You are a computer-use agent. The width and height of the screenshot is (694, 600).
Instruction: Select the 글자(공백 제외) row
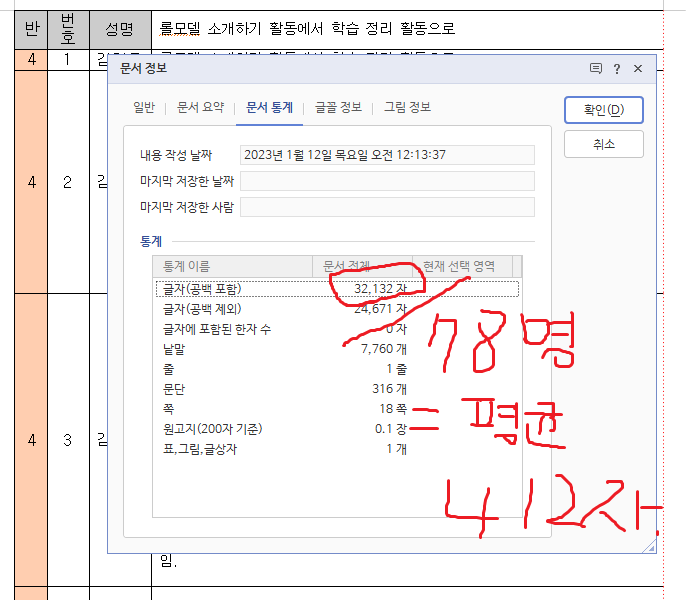coord(337,309)
